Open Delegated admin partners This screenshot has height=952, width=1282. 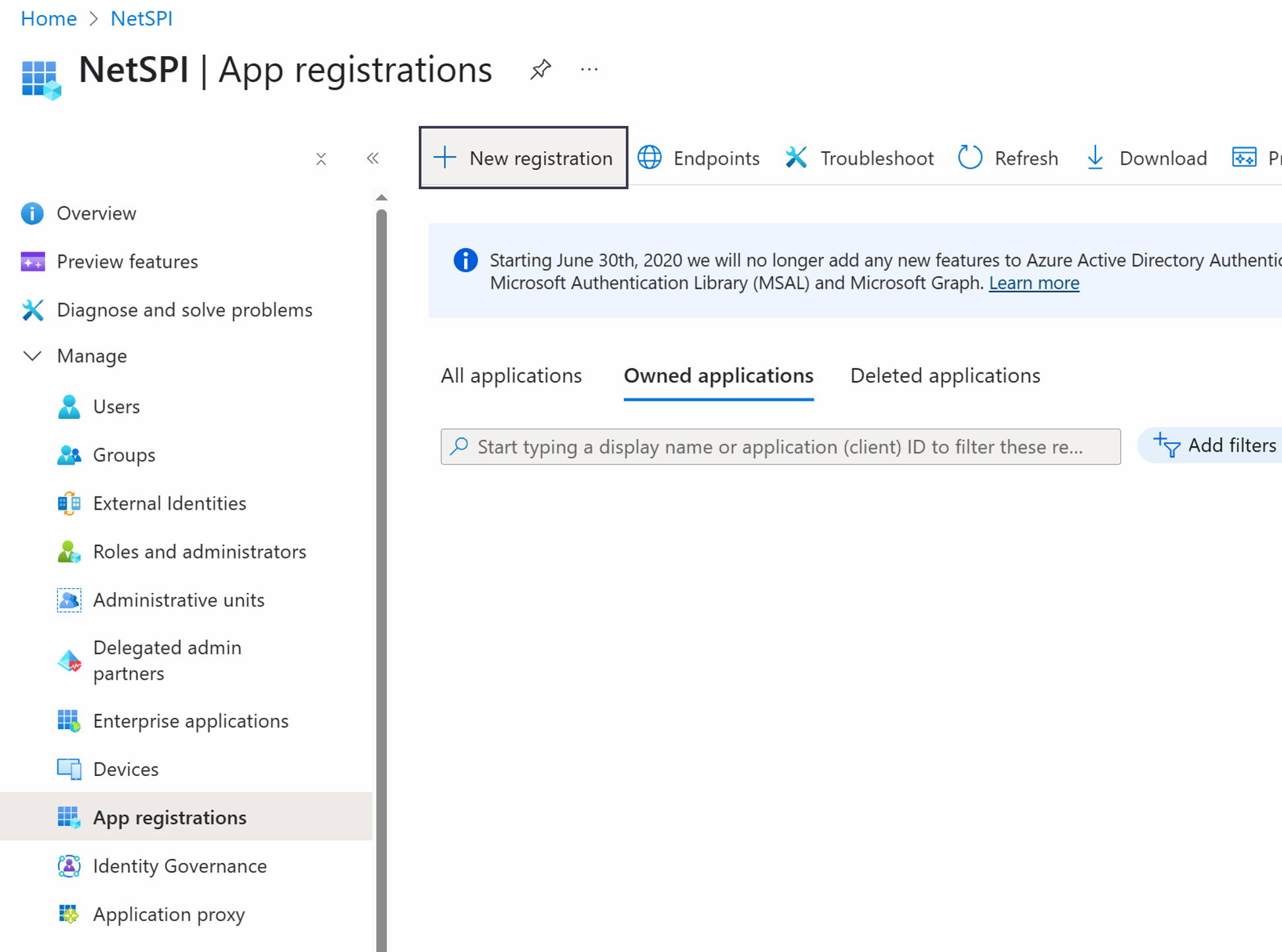click(168, 660)
